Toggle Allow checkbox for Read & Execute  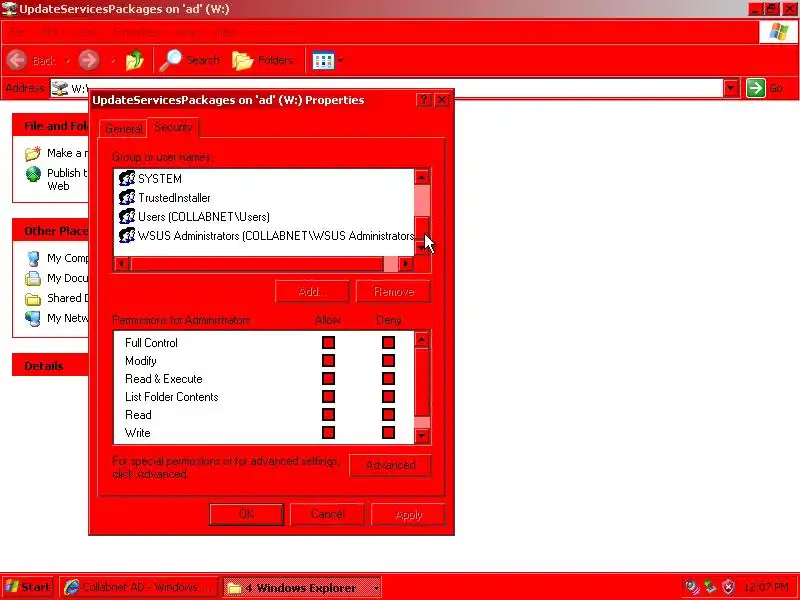329,379
